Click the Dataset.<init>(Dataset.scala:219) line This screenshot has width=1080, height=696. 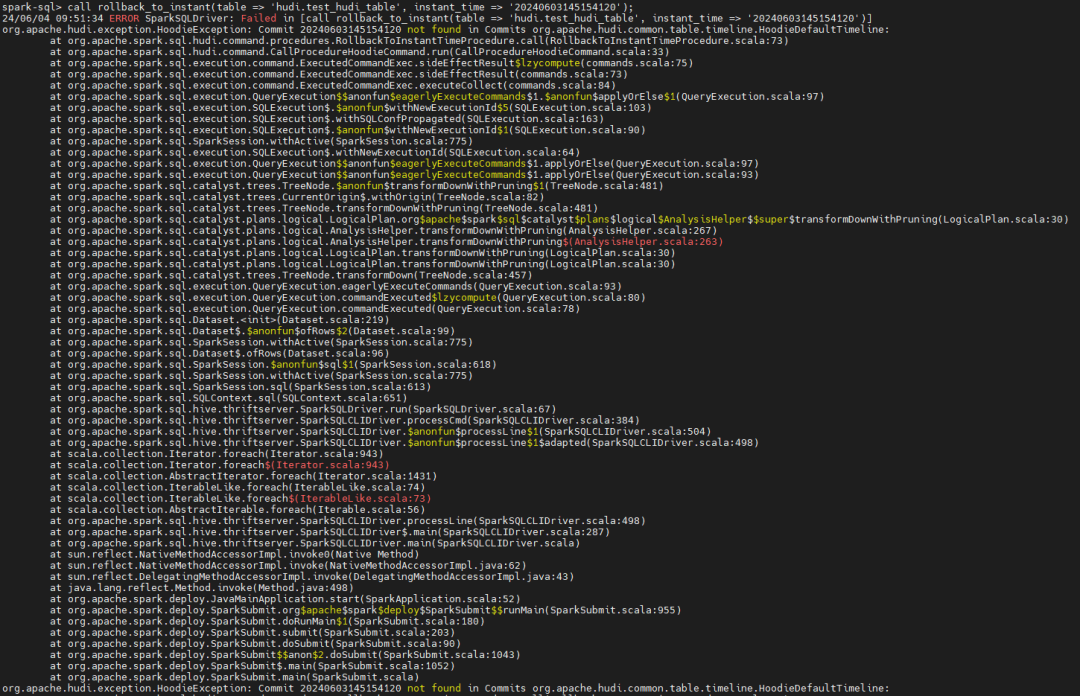[220, 320]
